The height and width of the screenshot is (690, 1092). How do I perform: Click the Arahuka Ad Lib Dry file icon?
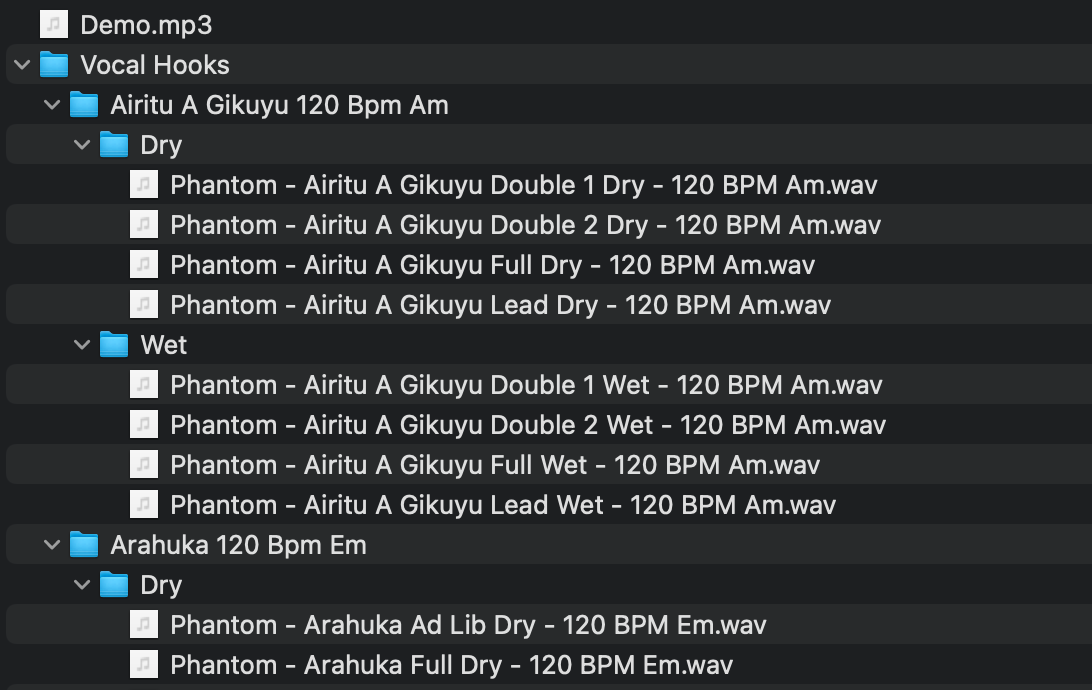coord(144,625)
